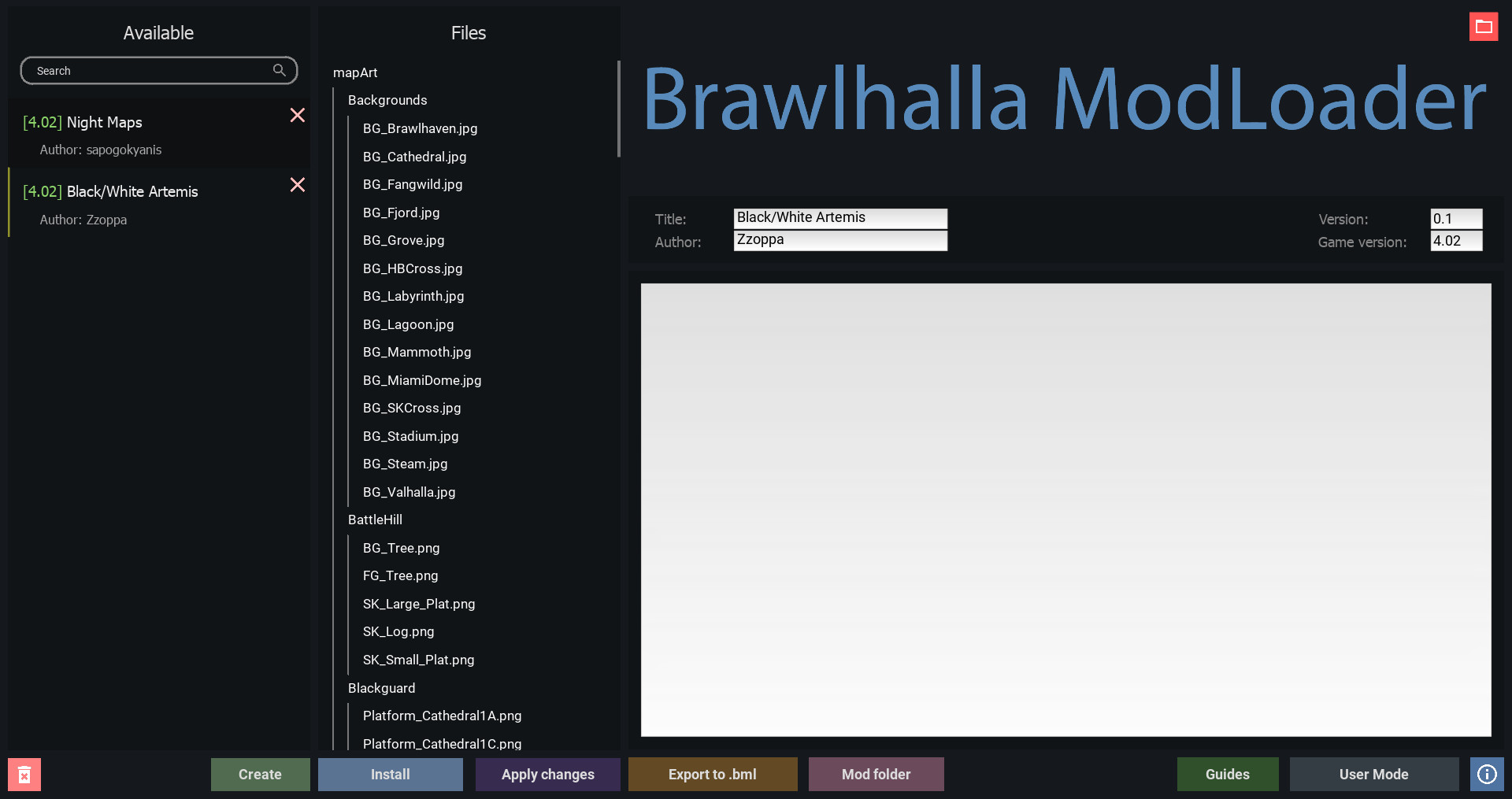Click the delete-mod trash icon at bottom left

pyautogui.click(x=25, y=775)
